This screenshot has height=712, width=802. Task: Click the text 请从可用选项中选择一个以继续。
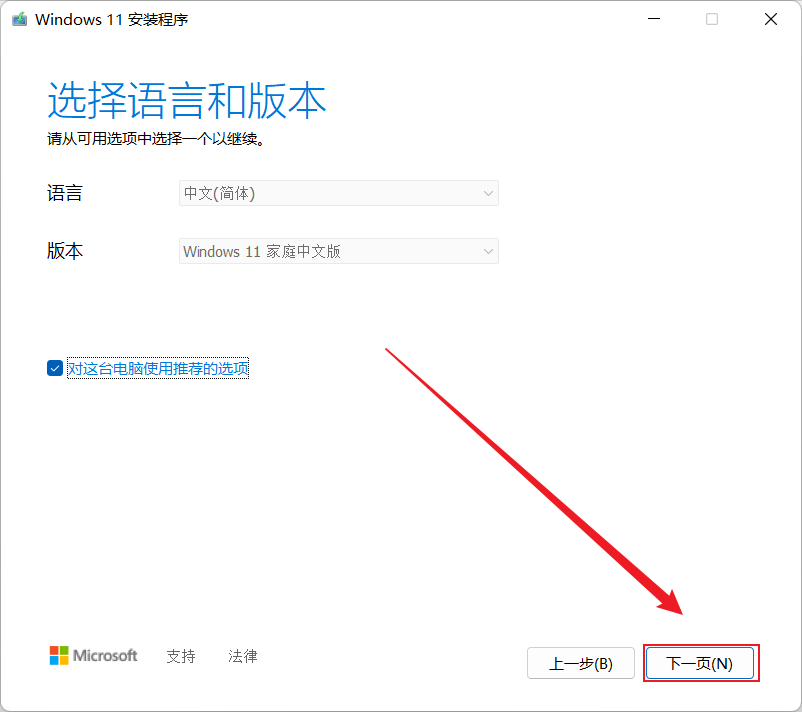click(x=156, y=139)
